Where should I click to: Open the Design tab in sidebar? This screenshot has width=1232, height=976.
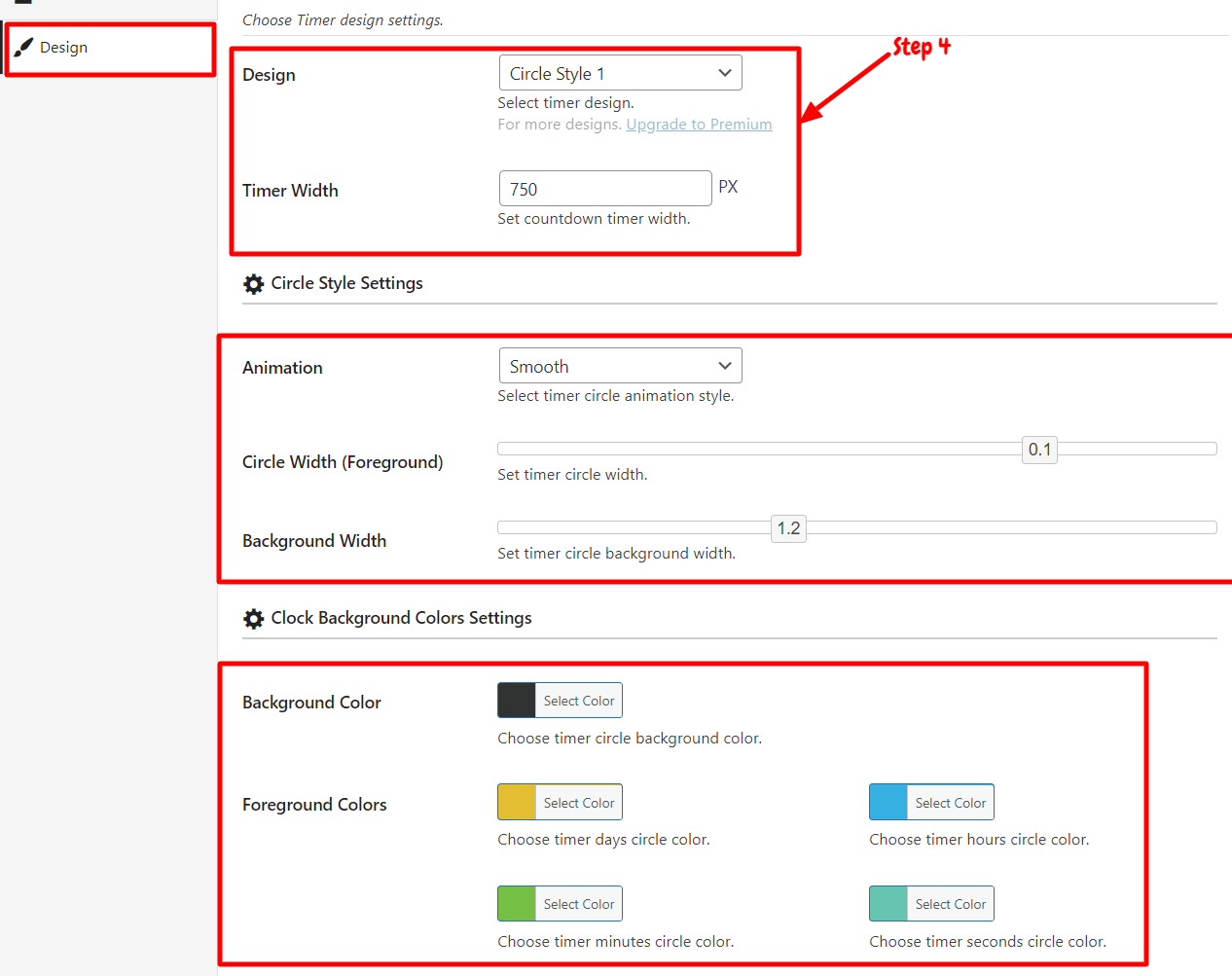tap(109, 48)
